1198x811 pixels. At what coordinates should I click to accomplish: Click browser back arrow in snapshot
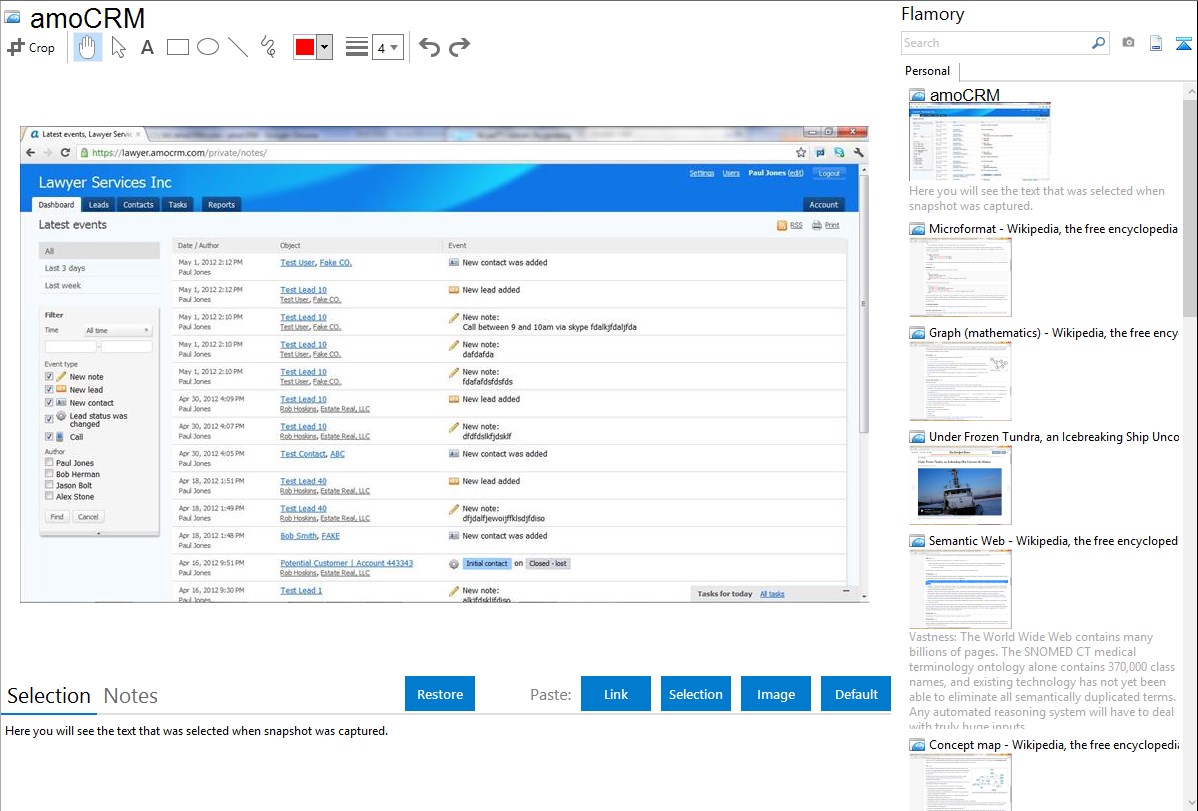coord(31,152)
